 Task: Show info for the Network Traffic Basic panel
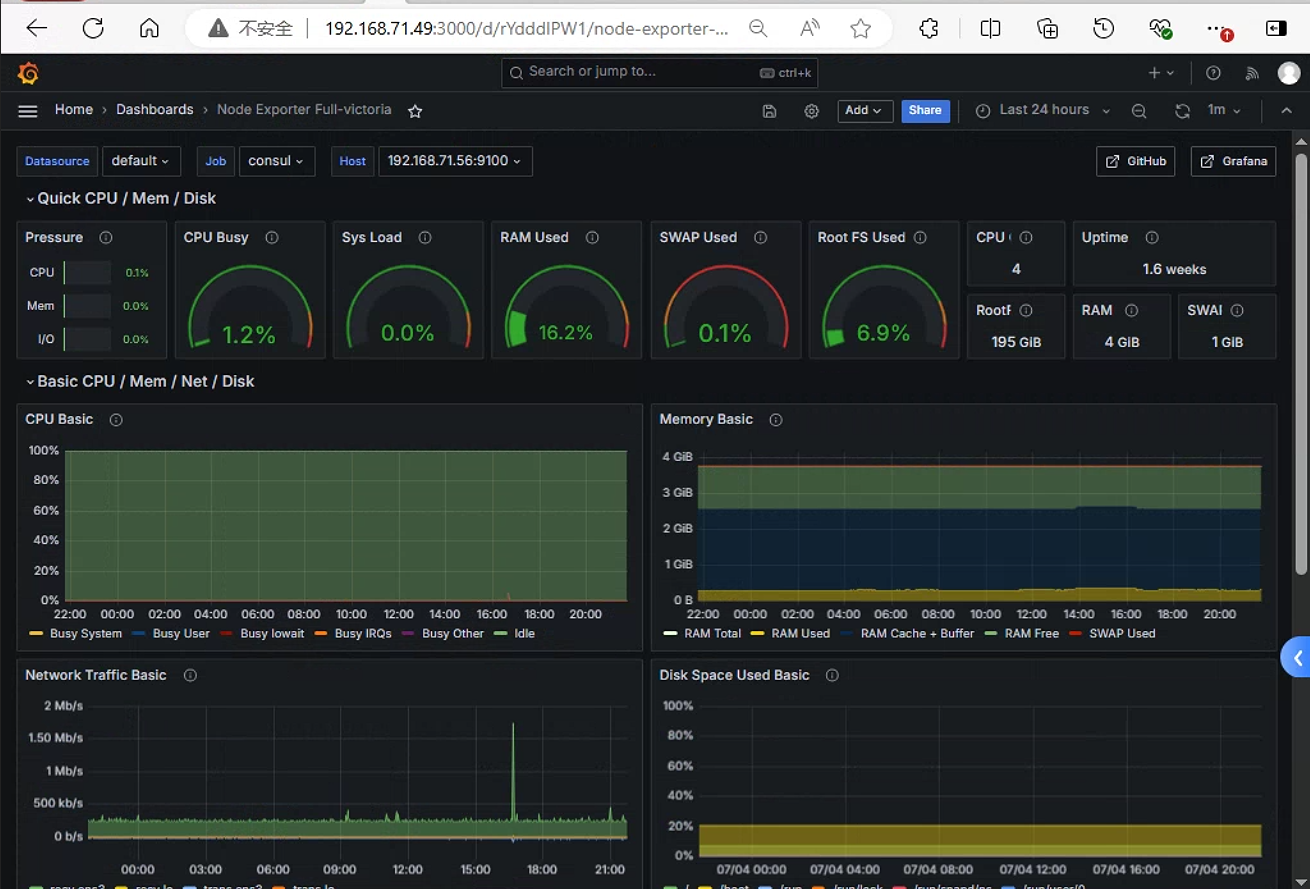pyautogui.click(x=190, y=676)
